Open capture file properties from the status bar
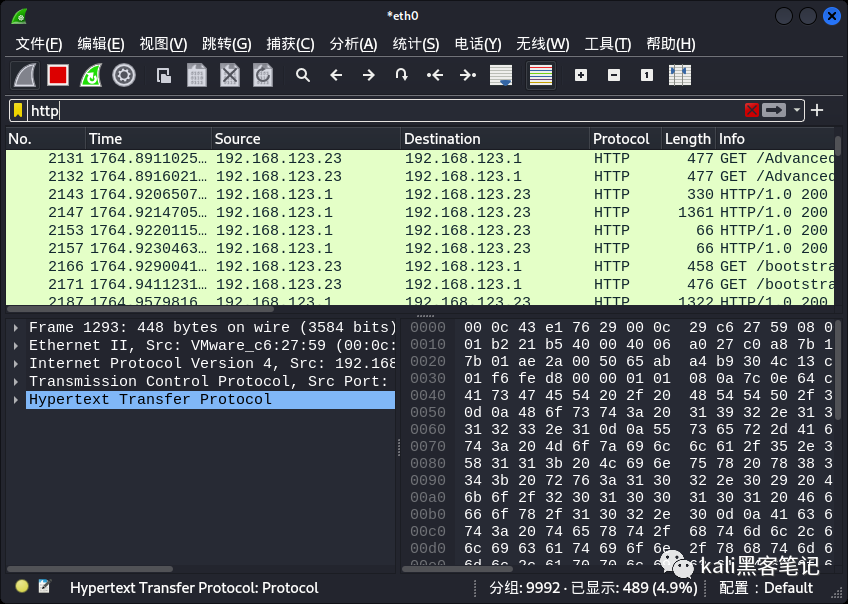Screen dimensions: 848x604 point(44,587)
